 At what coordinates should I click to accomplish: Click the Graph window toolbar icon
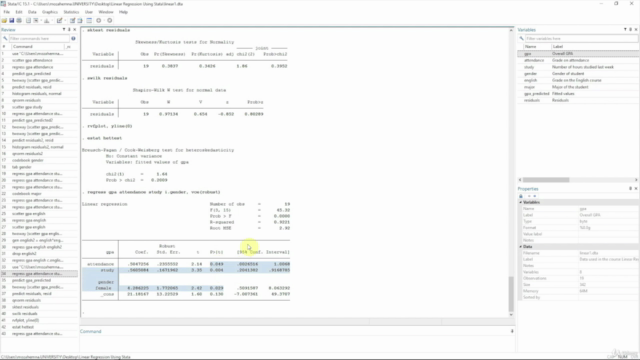47,20
